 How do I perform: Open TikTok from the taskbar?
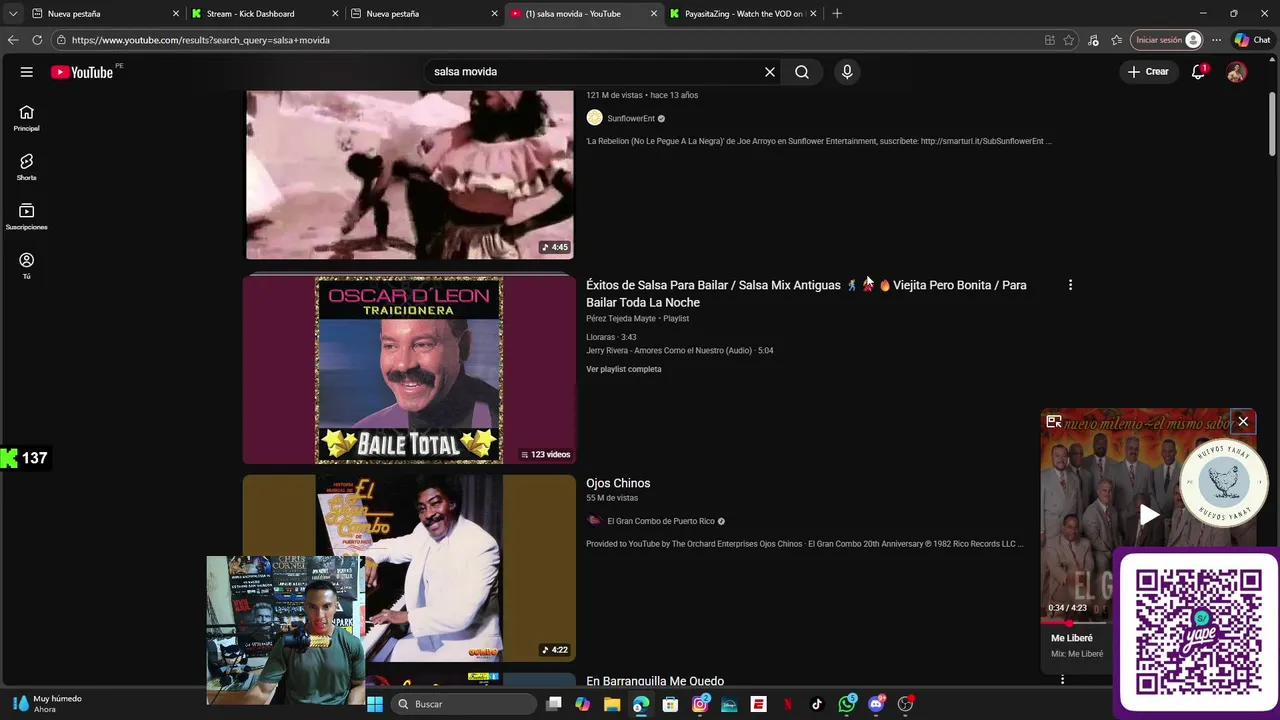click(817, 704)
